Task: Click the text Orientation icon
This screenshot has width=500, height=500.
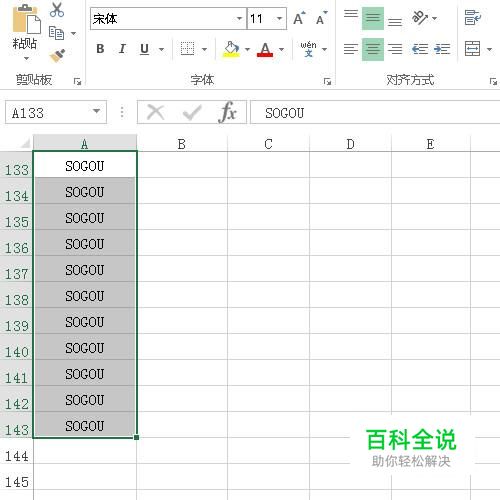Action: [x=419, y=17]
